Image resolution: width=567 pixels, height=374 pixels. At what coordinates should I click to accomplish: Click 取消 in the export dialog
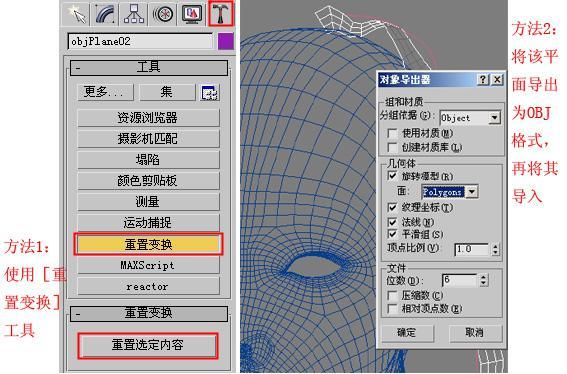pyautogui.click(x=475, y=333)
